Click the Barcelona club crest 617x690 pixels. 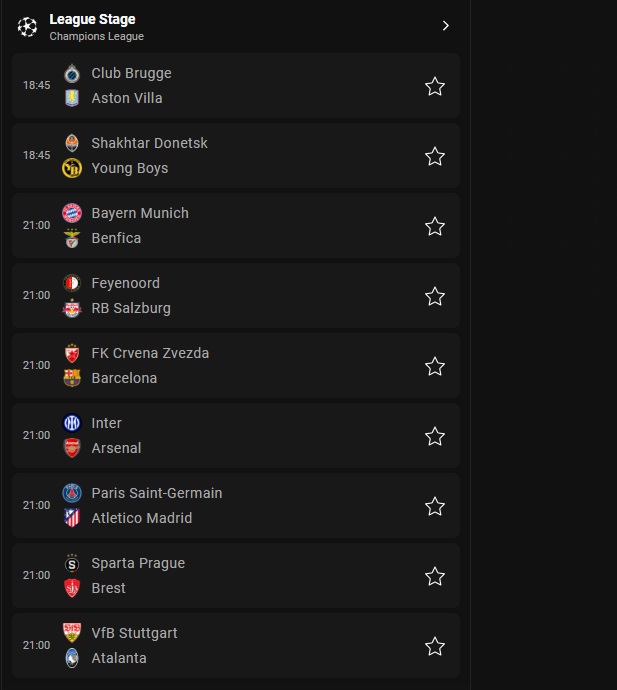(x=72, y=378)
